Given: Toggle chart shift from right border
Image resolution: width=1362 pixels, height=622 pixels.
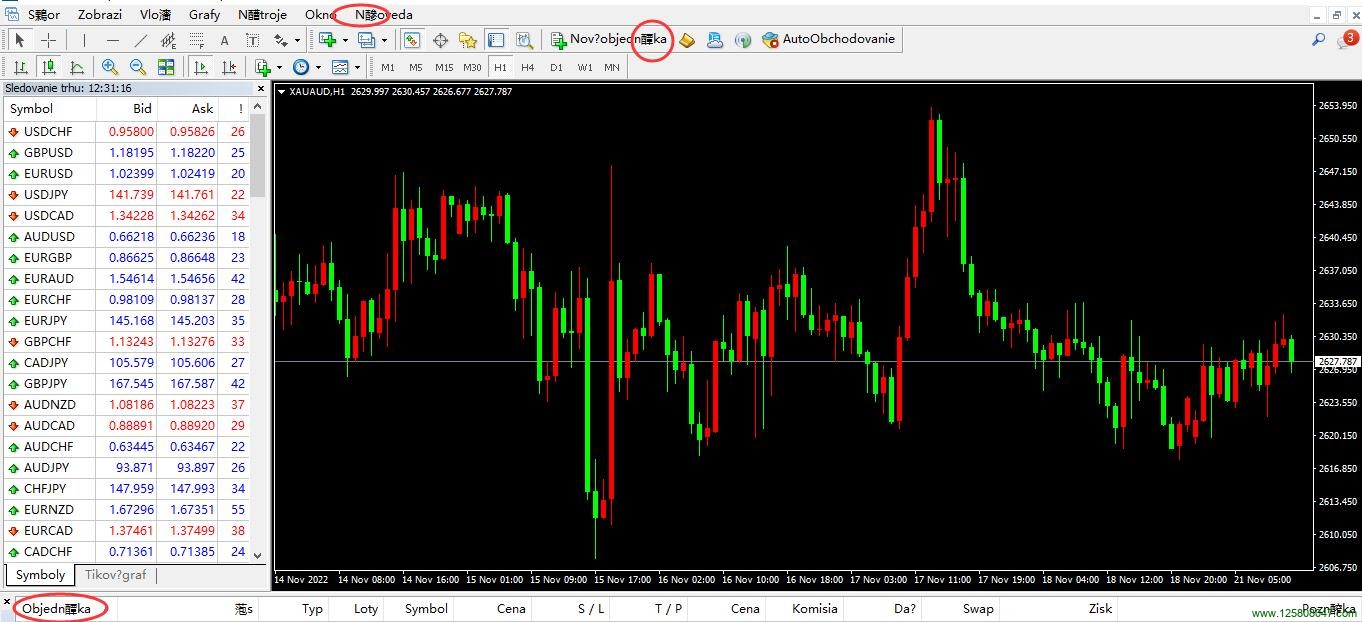Looking at the screenshot, I should [229, 67].
